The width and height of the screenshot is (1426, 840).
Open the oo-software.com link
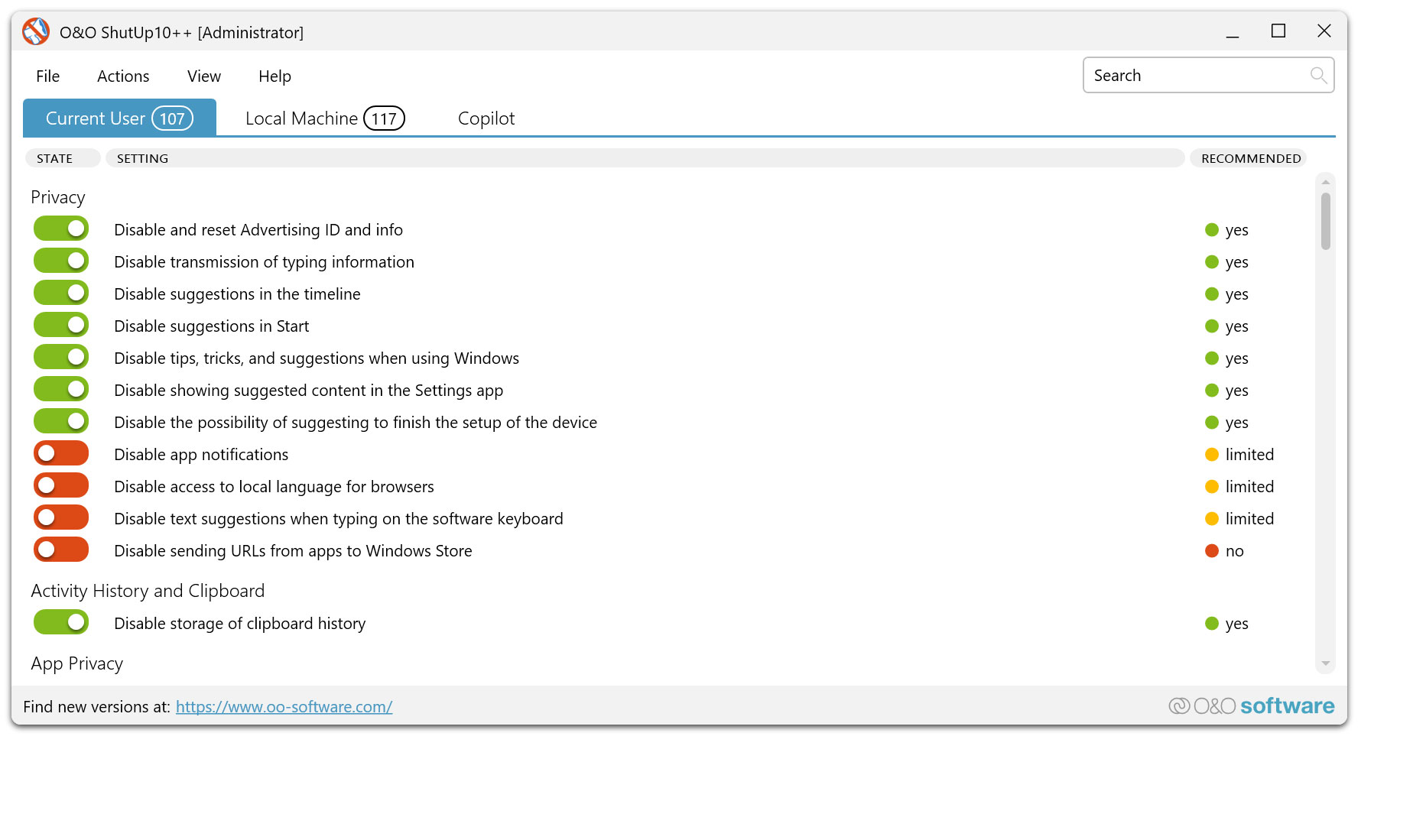pyautogui.click(x=284, y=706)
